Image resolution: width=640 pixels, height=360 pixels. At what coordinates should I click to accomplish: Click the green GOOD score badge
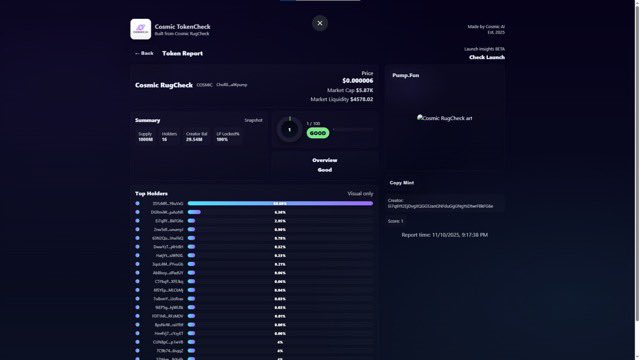(x=318, y=133)
